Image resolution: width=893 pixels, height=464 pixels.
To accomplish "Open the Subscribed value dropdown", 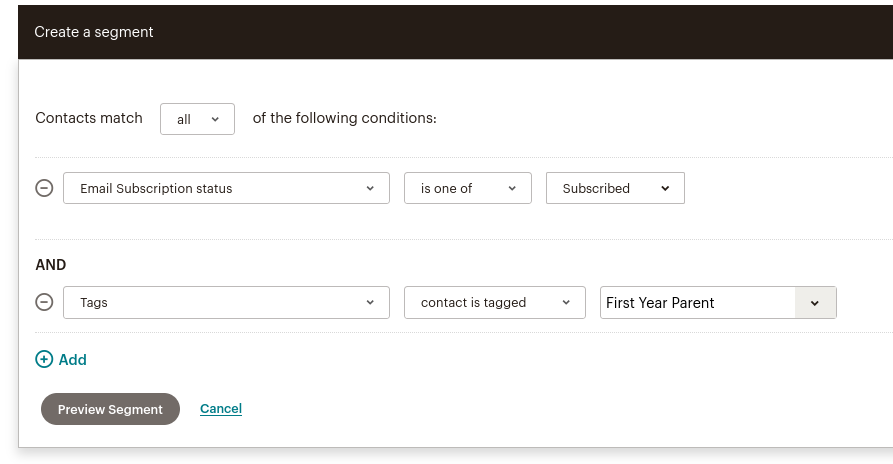I will click(x=615, y=188).
